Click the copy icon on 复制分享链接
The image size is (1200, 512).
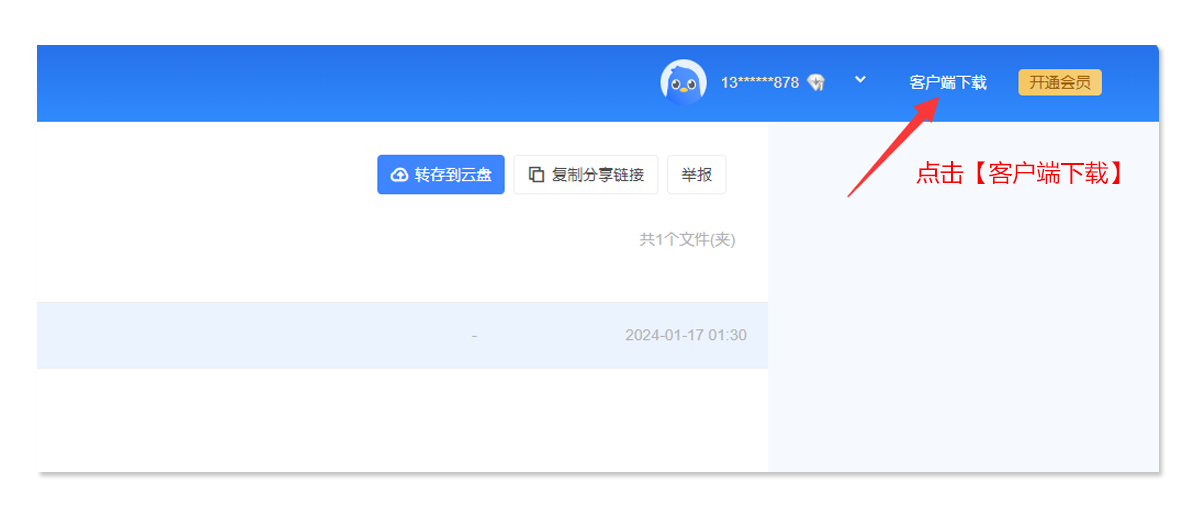(x=536, y=175)
